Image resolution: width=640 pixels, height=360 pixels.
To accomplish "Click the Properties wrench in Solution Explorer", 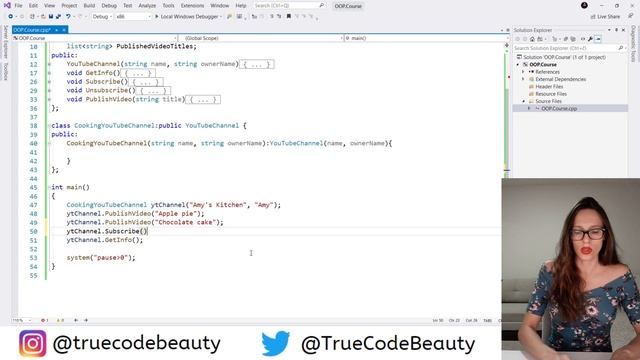I will (x=590, y=39).
